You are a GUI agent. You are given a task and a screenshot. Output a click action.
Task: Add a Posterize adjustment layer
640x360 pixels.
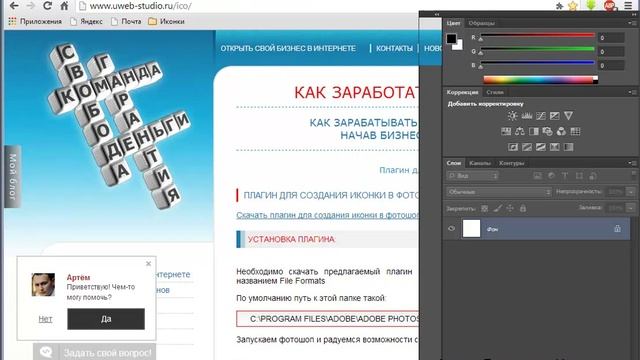(x=527, y=147)
